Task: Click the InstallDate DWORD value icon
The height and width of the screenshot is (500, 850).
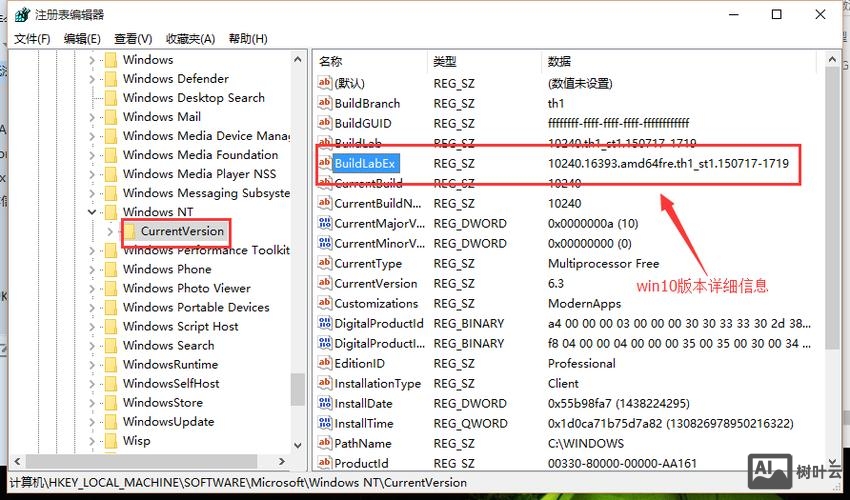Action: pos(325,403)
